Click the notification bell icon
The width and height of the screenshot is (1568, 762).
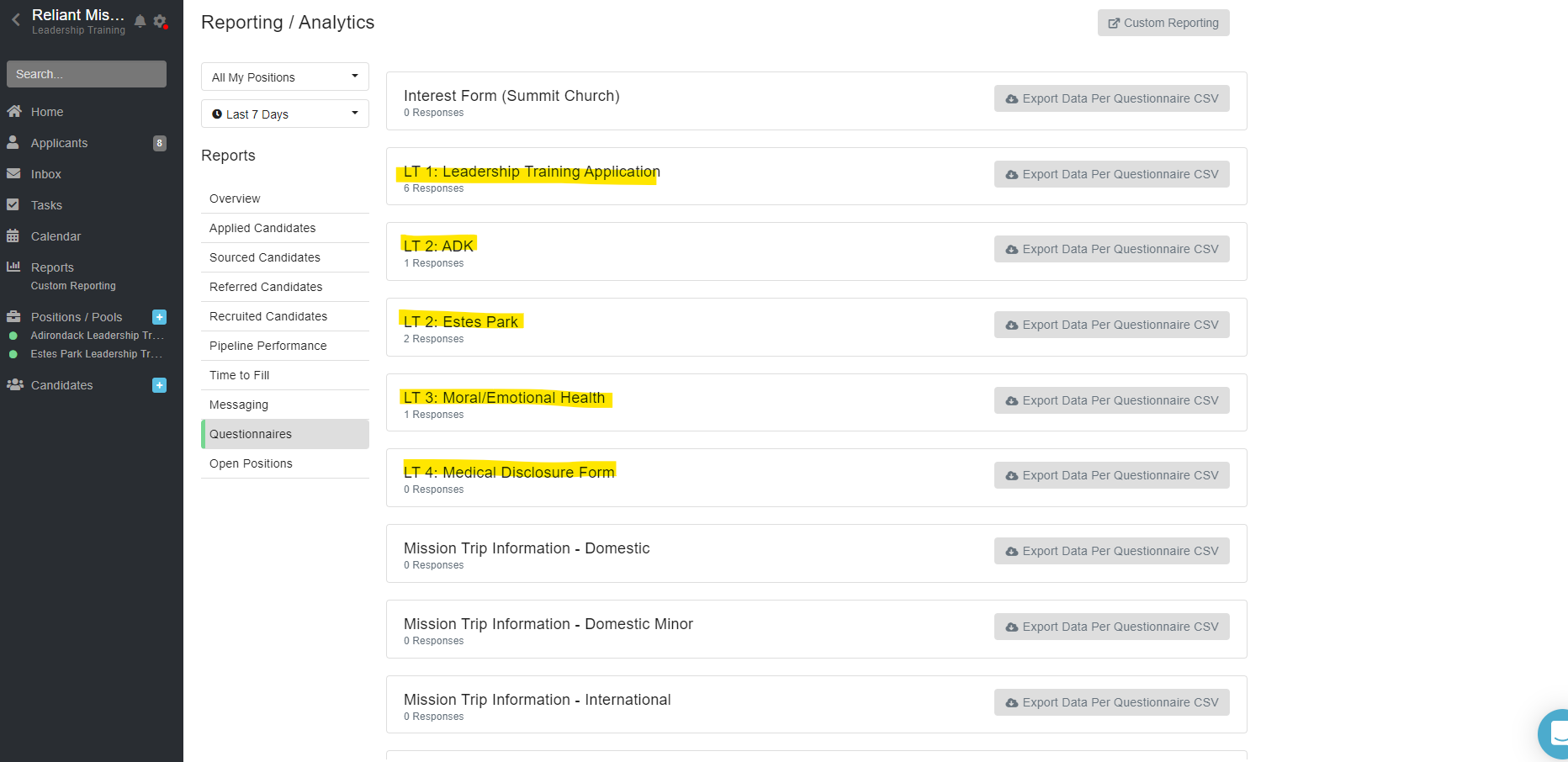coord(140,21)
